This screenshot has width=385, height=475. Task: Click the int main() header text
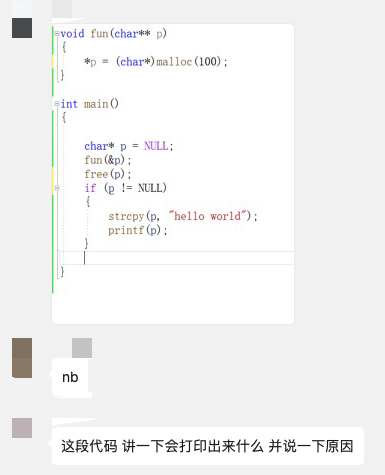pyautogui.click(x=90, y=104)
